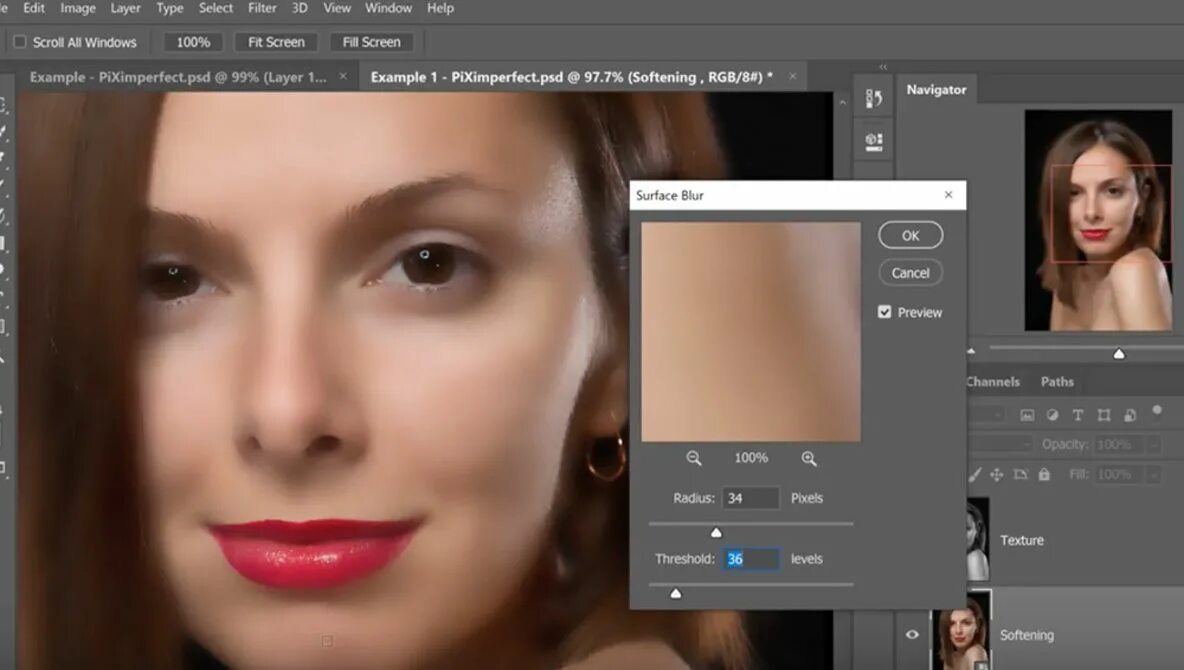Viewport: 1184px width, 670px height.
Task: Click the Navigator thumbnail preview
Action: click(x=1098, y=221)
